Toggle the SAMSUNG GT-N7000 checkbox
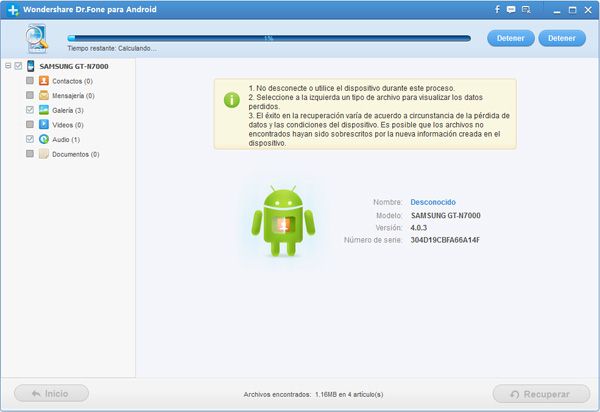This screenshot has height=412, width=600. (x=18, y=66)
